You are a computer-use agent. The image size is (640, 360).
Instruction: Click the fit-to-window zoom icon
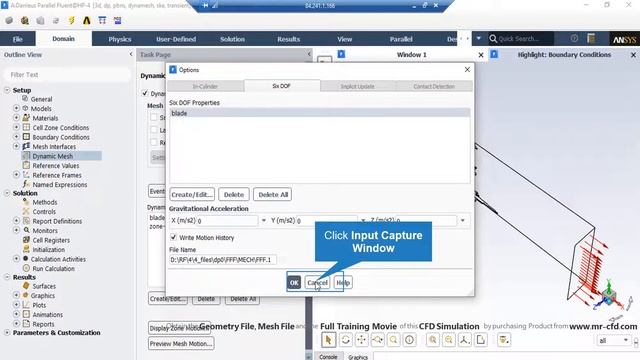(x=433, y=340)
